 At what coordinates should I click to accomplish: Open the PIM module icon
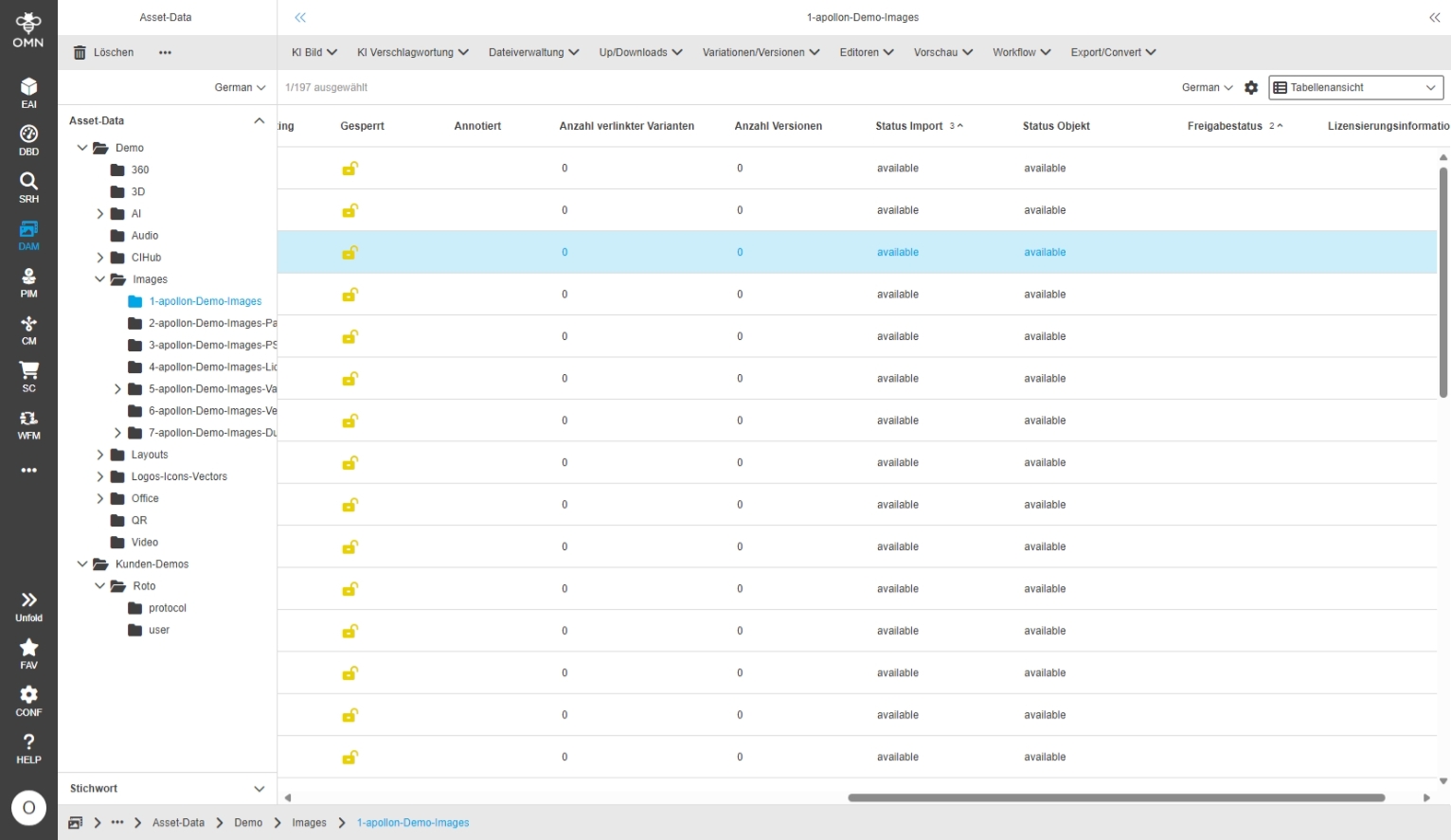pyautogui.click(x=28, y=281)
